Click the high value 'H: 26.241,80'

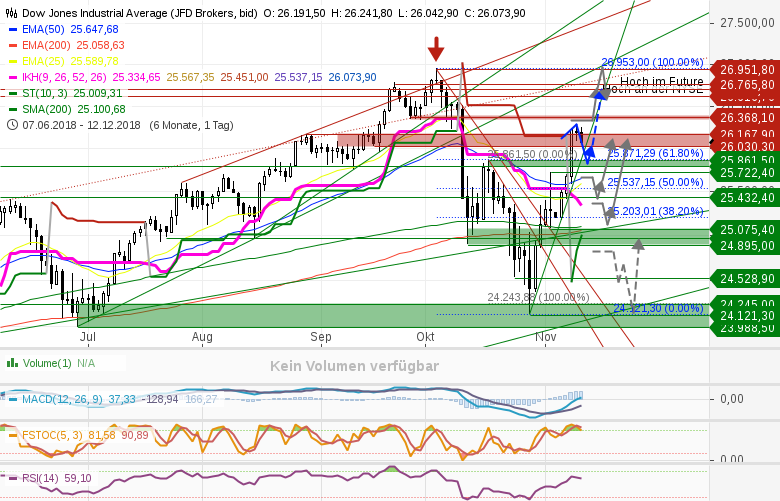tap(362, 13)
